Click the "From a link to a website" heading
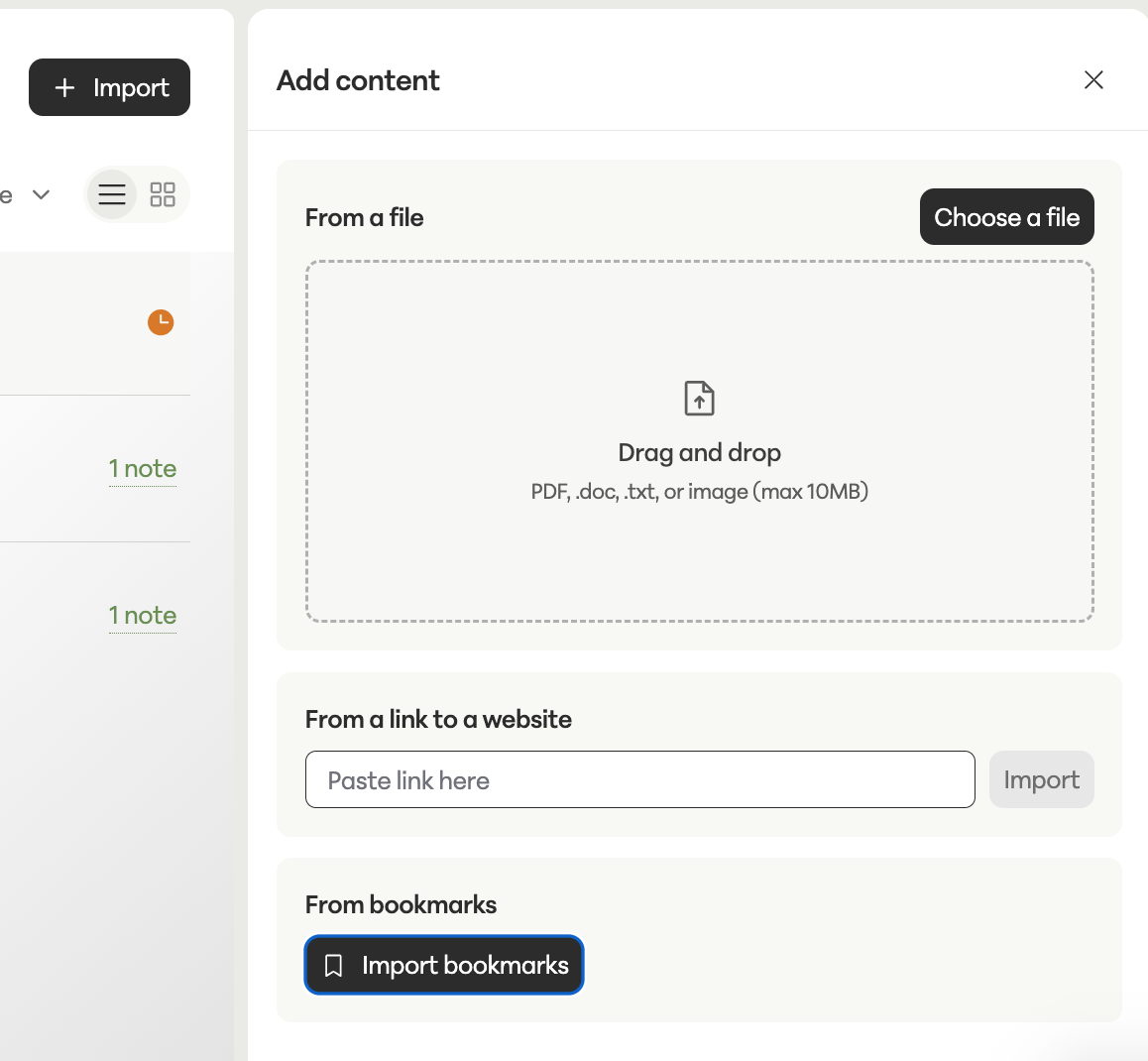The width and height of the screenshot is (1148, 1061). click(438, 719)
